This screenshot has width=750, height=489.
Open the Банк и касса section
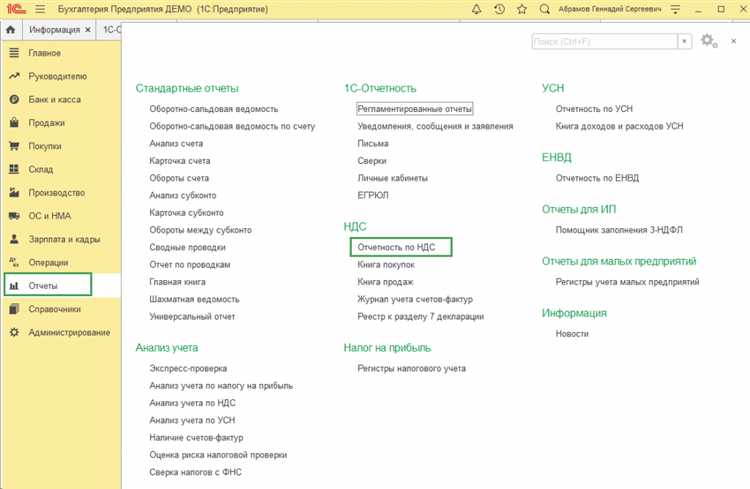tap(55, 100)
